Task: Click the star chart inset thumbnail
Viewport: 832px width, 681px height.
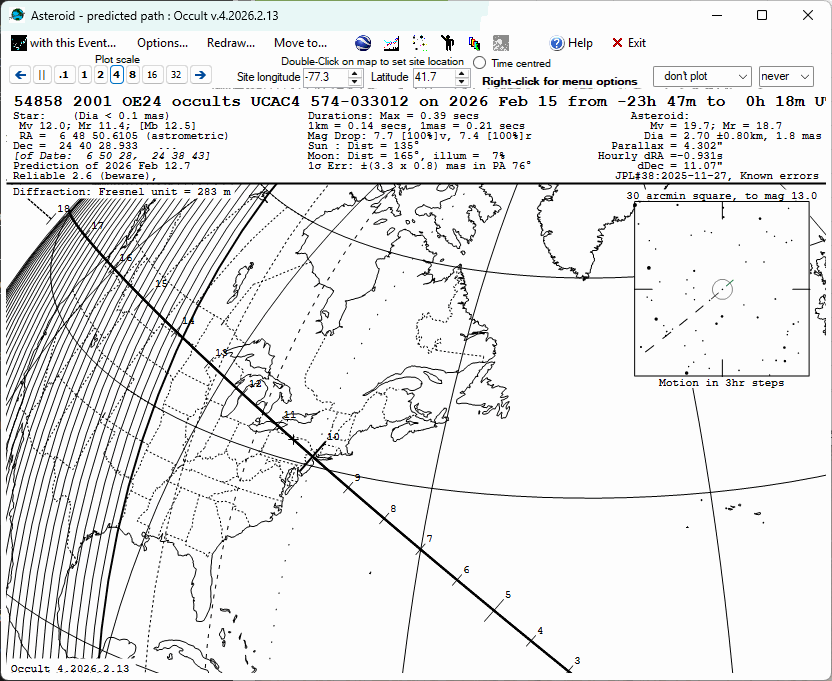Action: [721, 289]
